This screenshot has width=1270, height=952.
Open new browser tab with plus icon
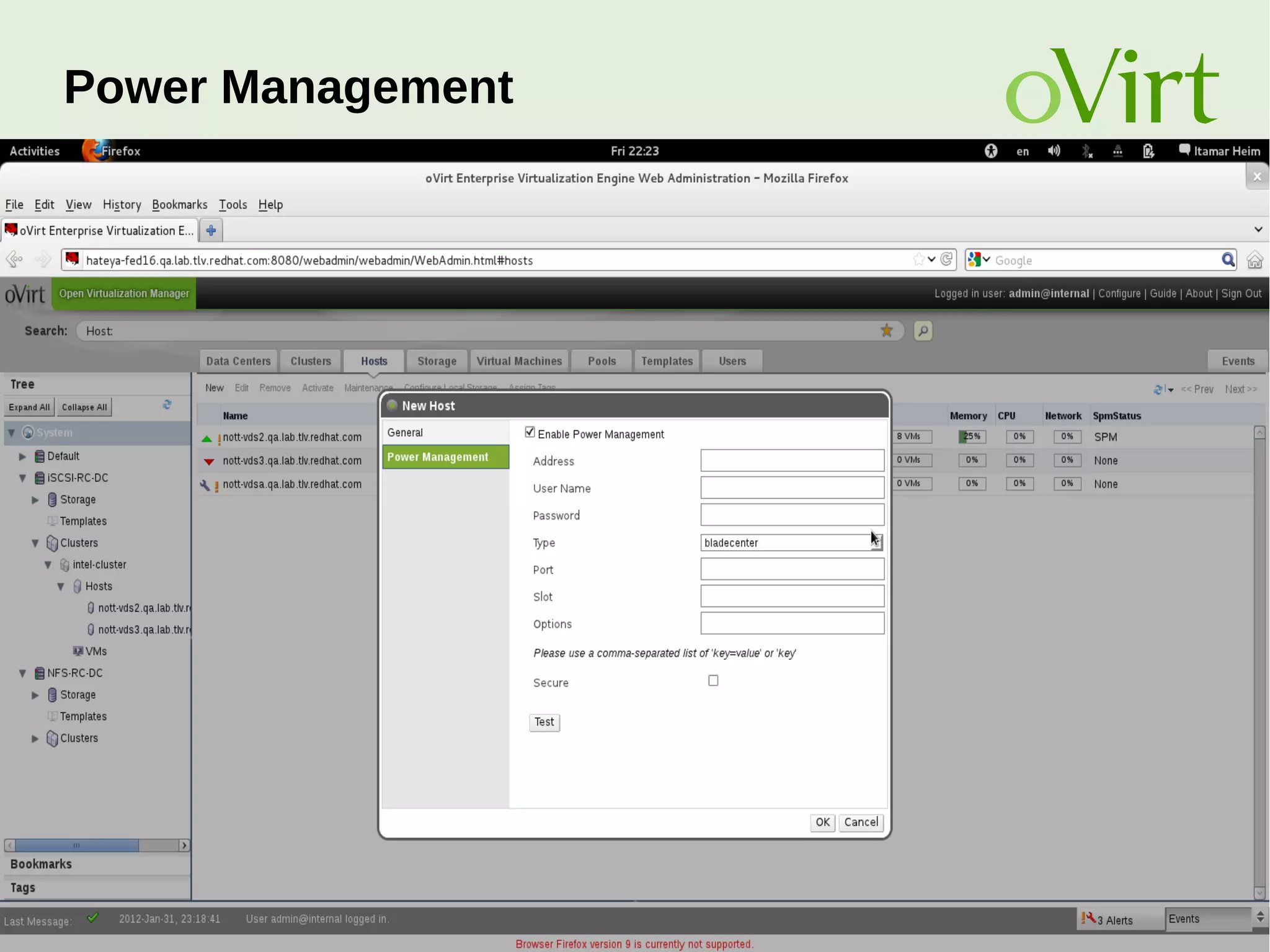pos(211,231)
